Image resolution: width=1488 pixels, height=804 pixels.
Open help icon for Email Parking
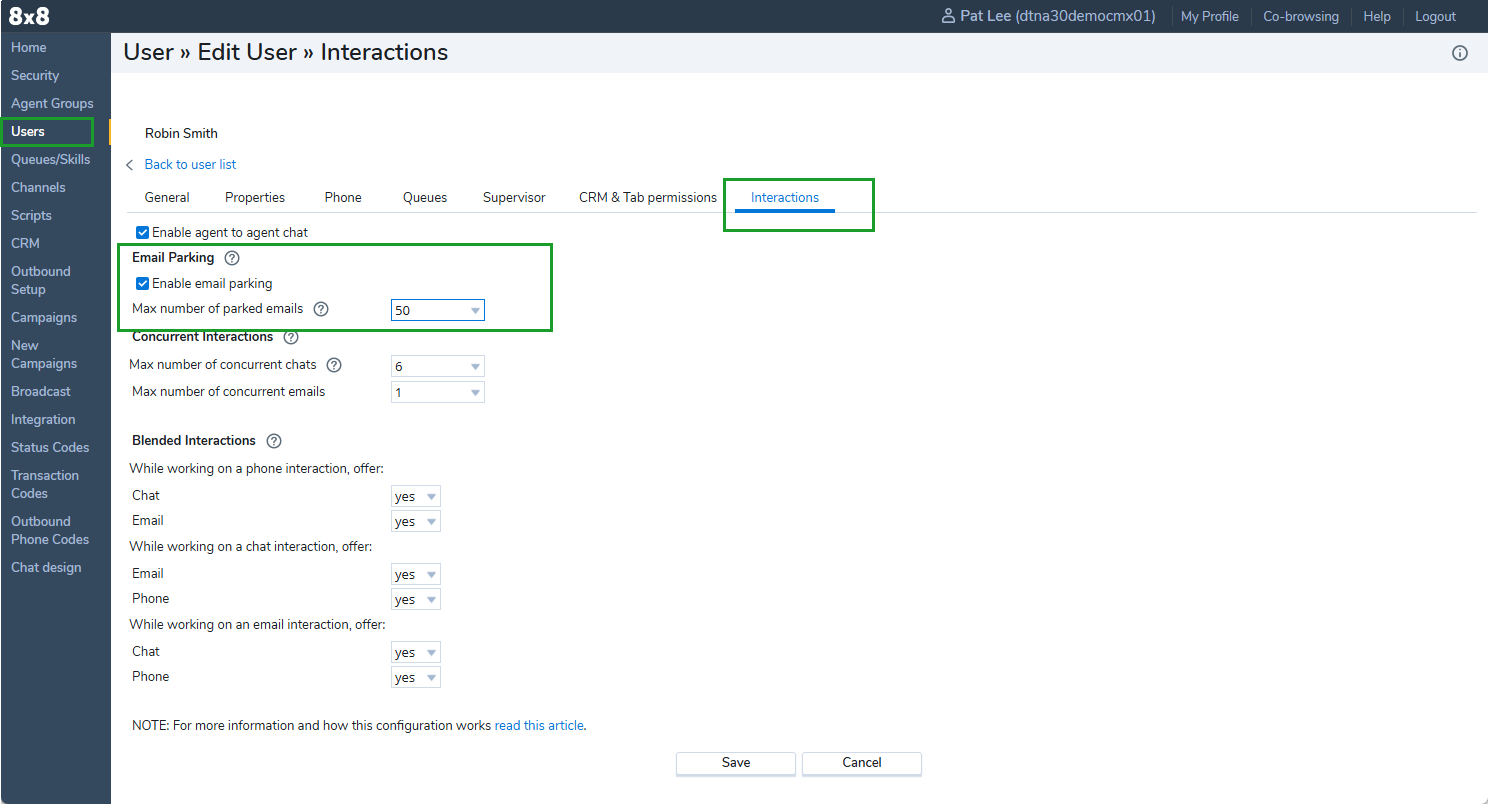(232, 258)
